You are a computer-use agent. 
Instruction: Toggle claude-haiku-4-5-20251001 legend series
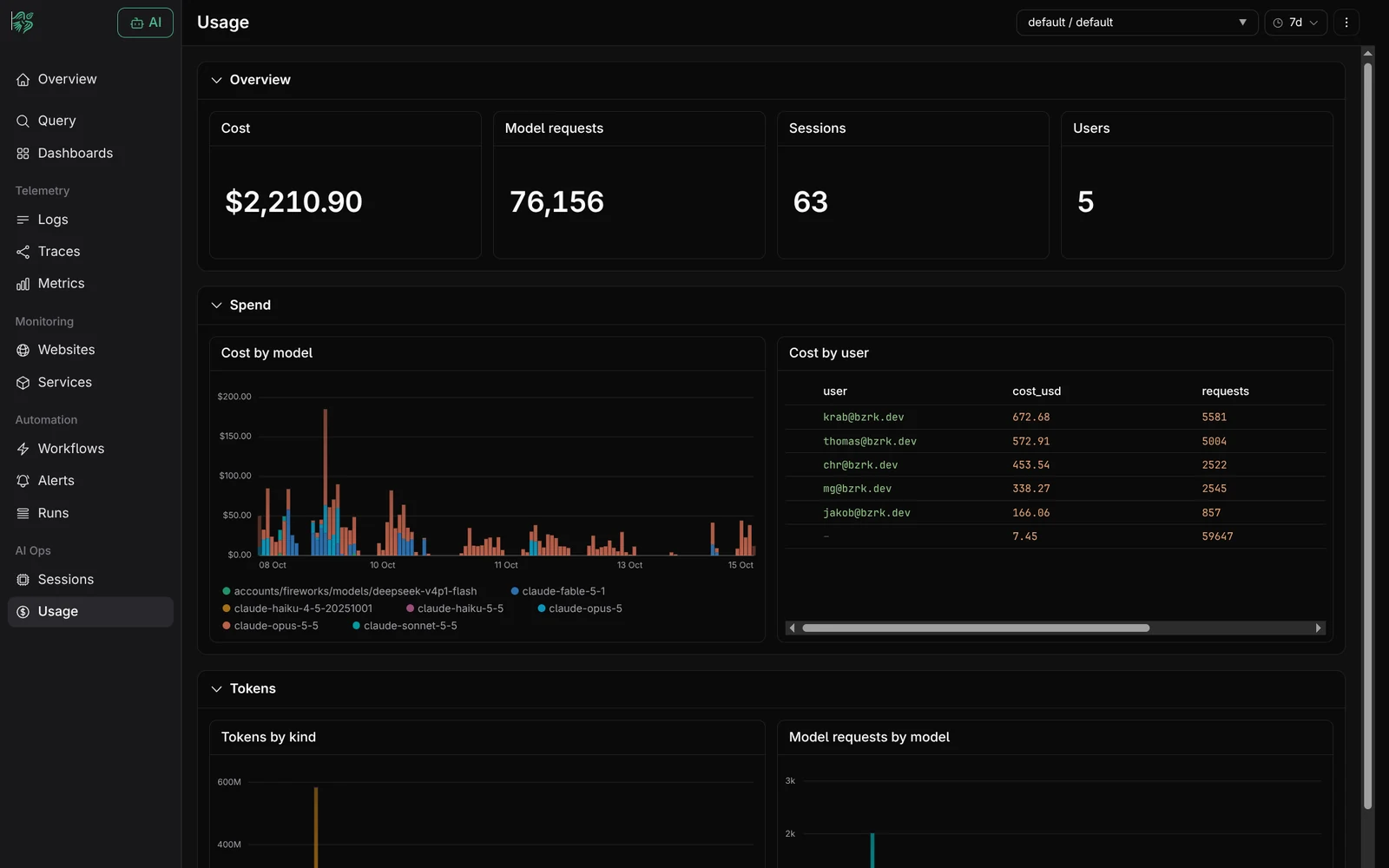point(298,608)
